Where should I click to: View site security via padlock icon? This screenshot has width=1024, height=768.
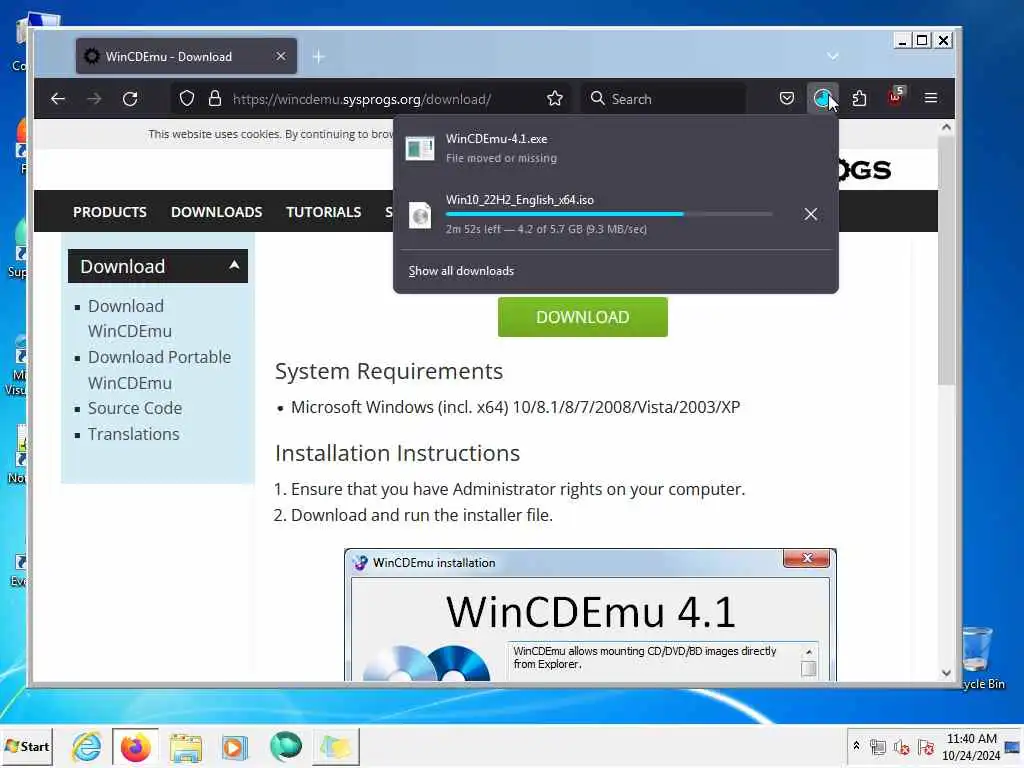(x=215, y=99)
